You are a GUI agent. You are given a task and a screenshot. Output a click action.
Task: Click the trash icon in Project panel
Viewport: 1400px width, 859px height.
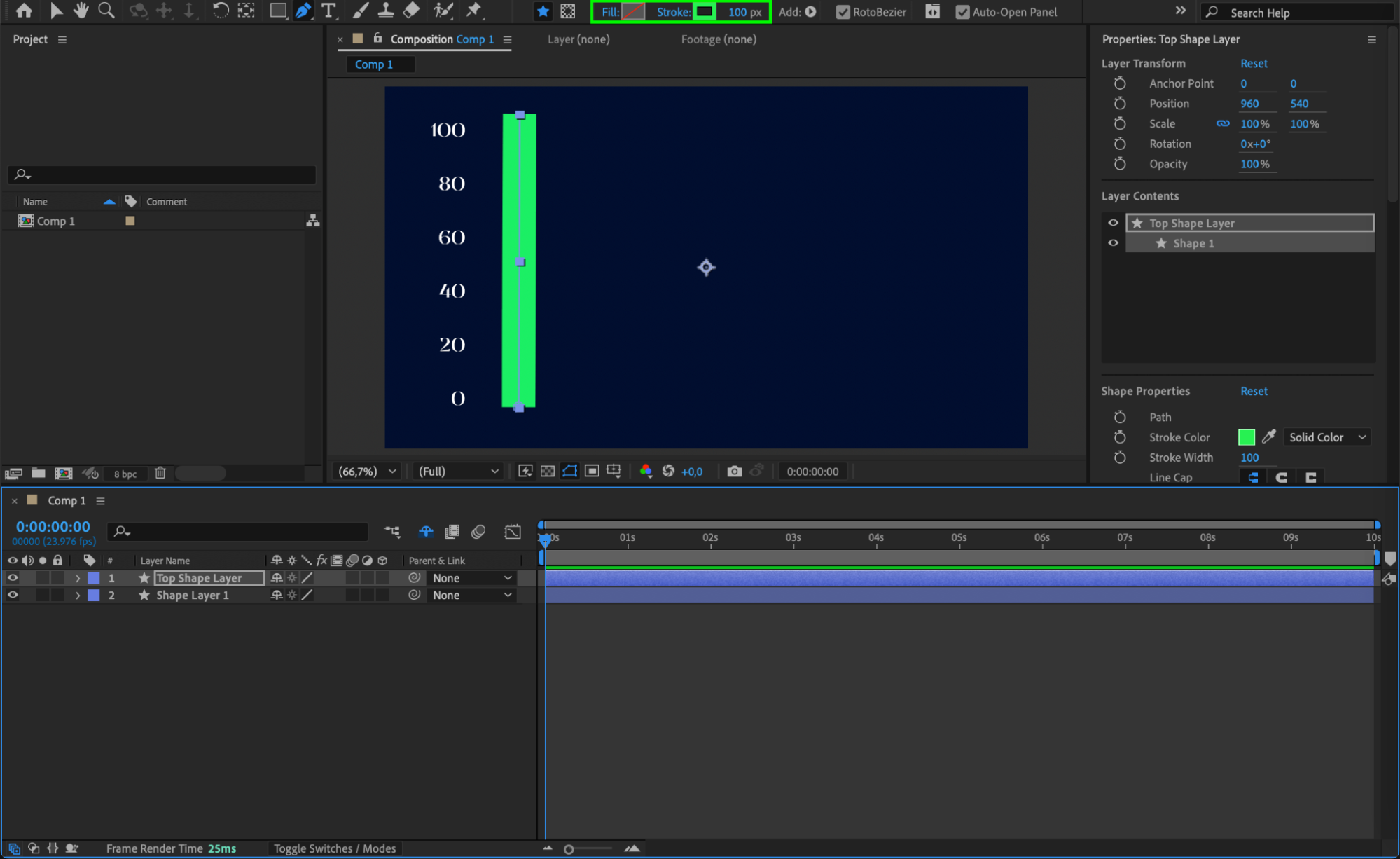160,473
